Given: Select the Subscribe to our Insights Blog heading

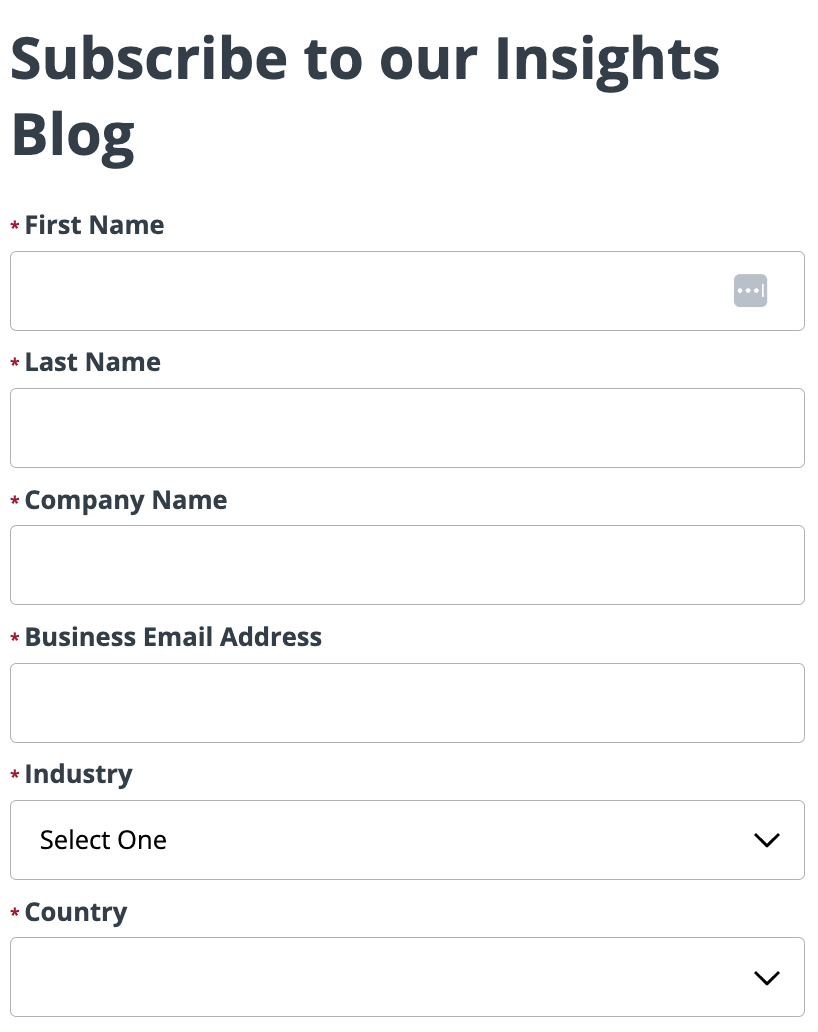Looking at the screenshot, I should click(x=365, y=95).
